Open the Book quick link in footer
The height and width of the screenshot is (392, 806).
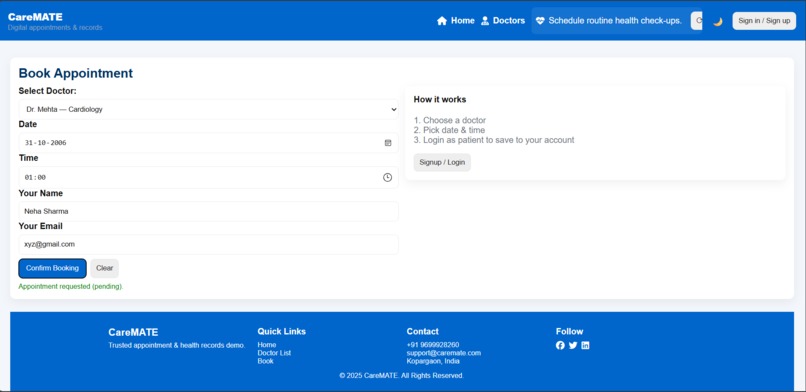pyautogui.click(x=266, y=361)
